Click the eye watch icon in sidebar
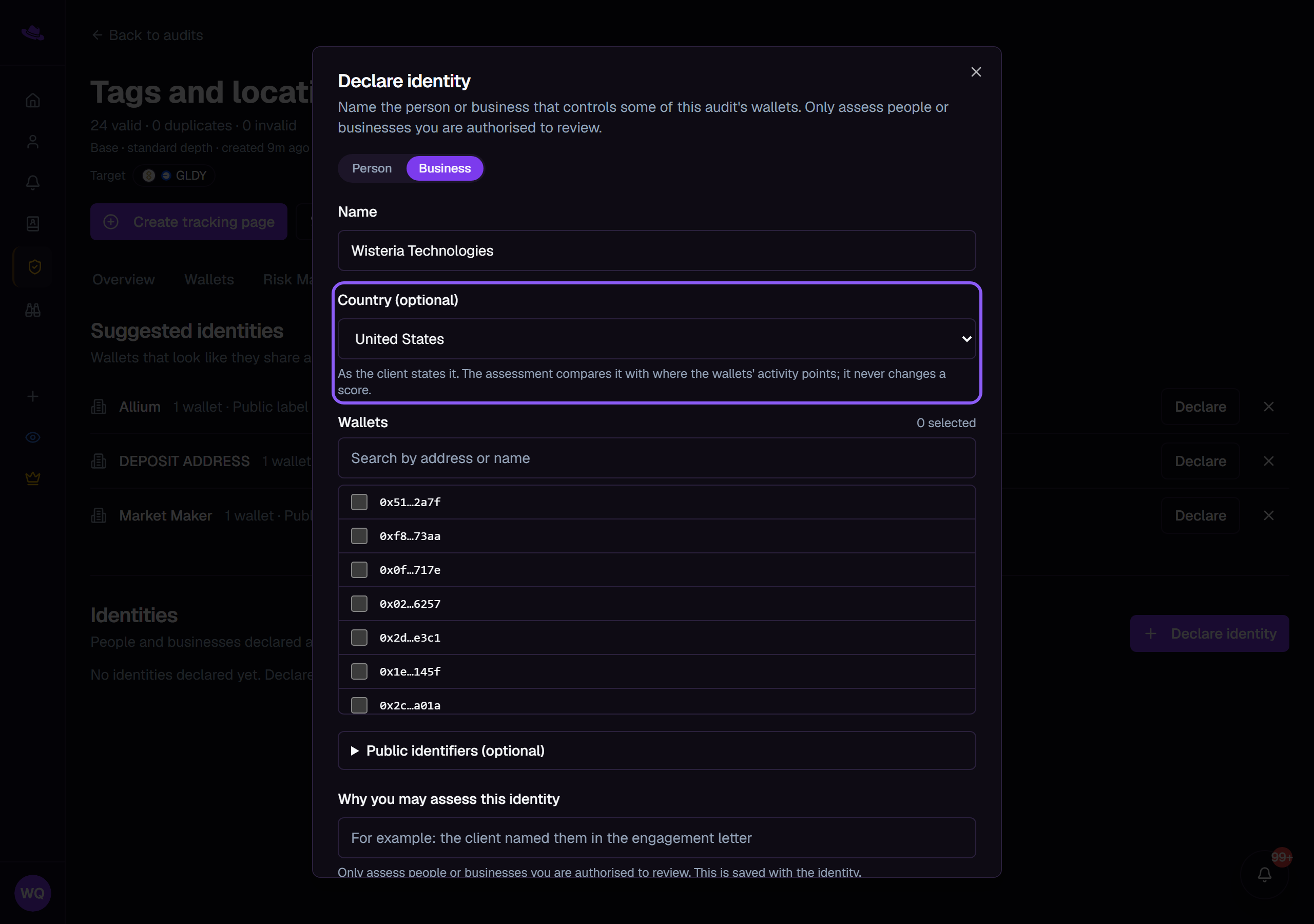 33,437
